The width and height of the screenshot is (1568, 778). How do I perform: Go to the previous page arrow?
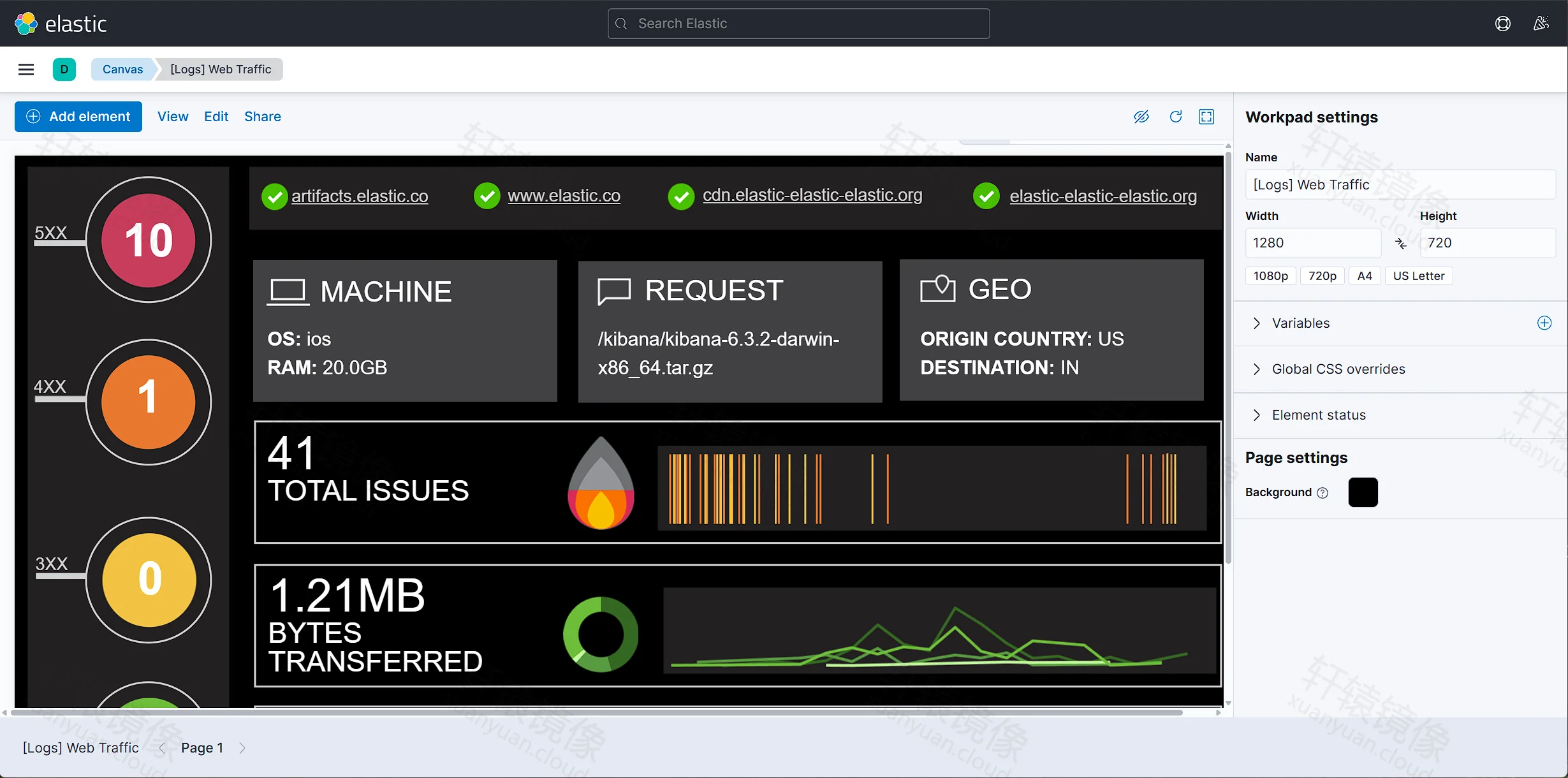(x=162, y=748)
